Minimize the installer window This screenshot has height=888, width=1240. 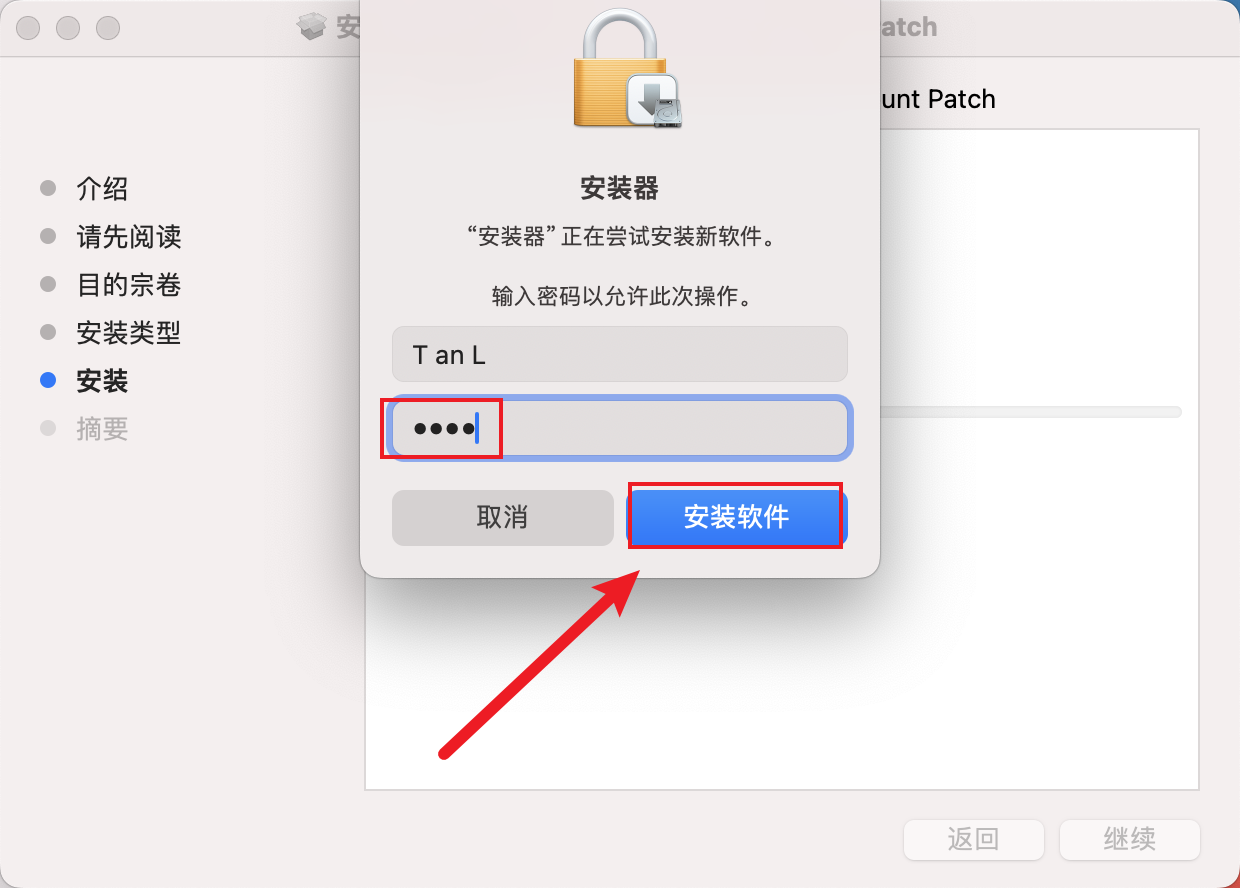coord(68,28)
